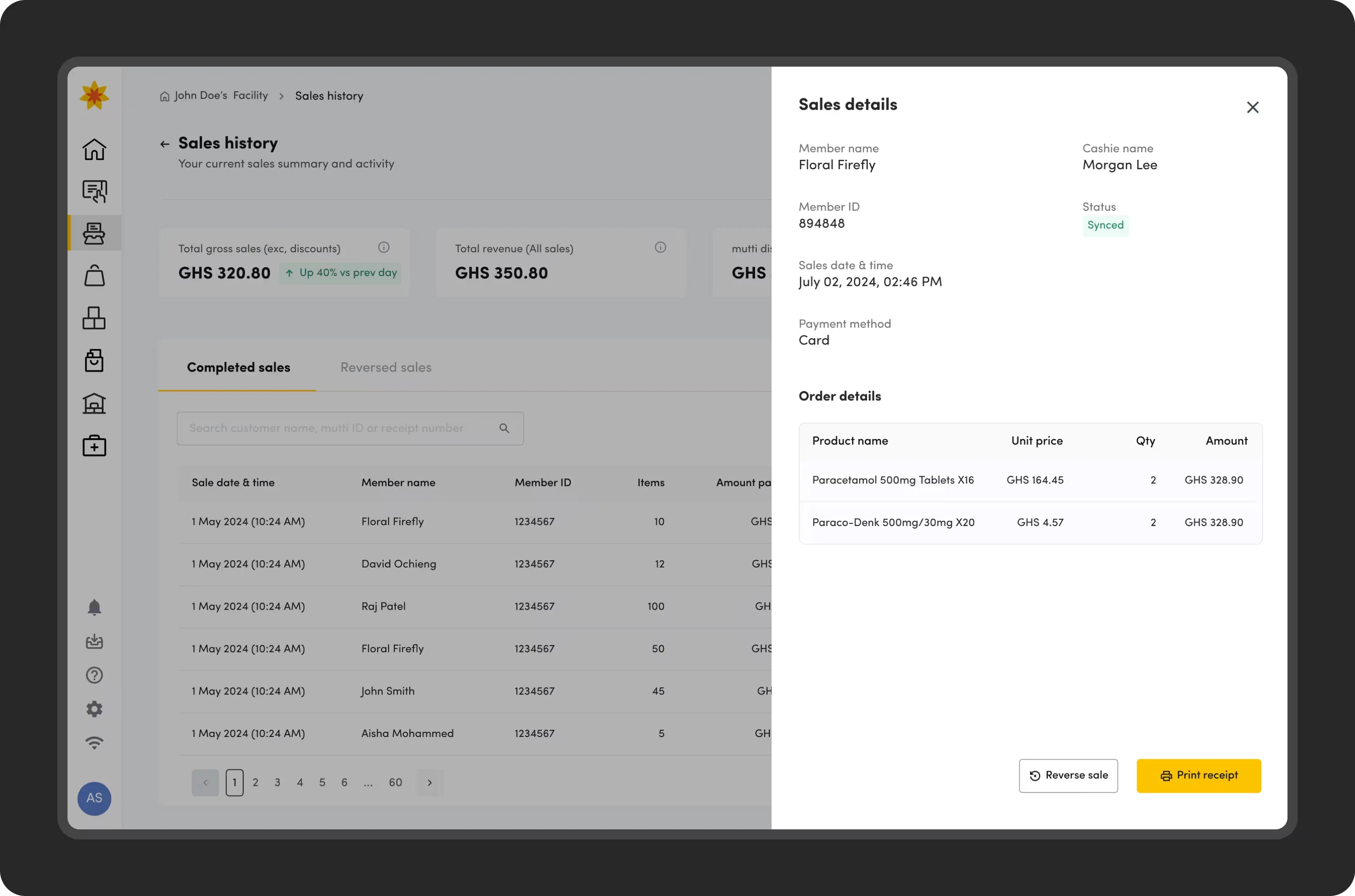The width and height of the screenshot is (1355, 896).
Task: Click the Up 40% vs prev day badge
Action: tap(340, 273)
